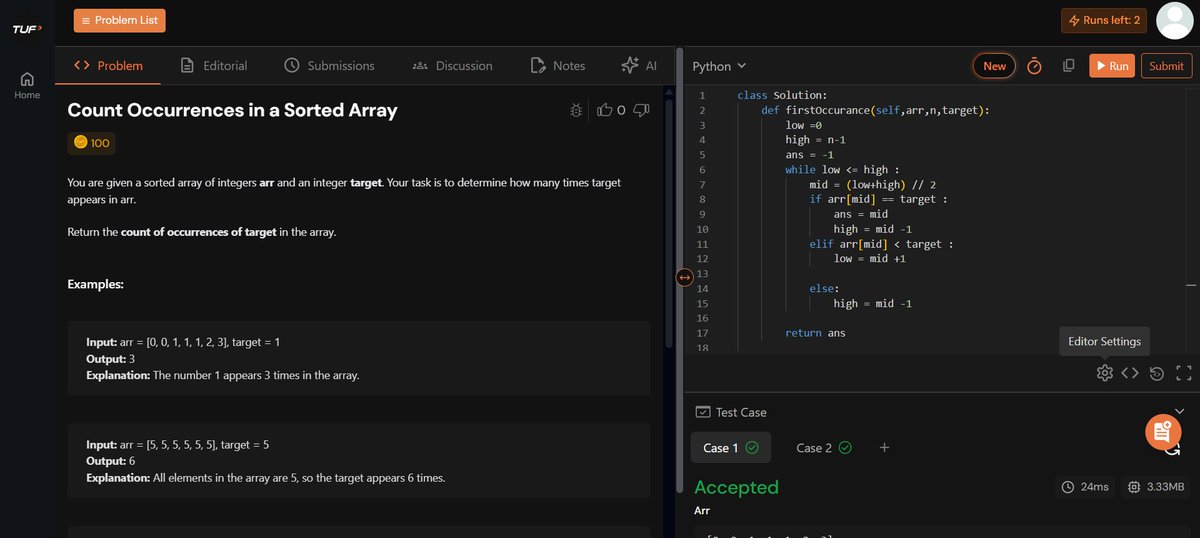Click line number 13 in gutter
The height and width of the screenshot is (538, 1200).
(x=701, y=274)
